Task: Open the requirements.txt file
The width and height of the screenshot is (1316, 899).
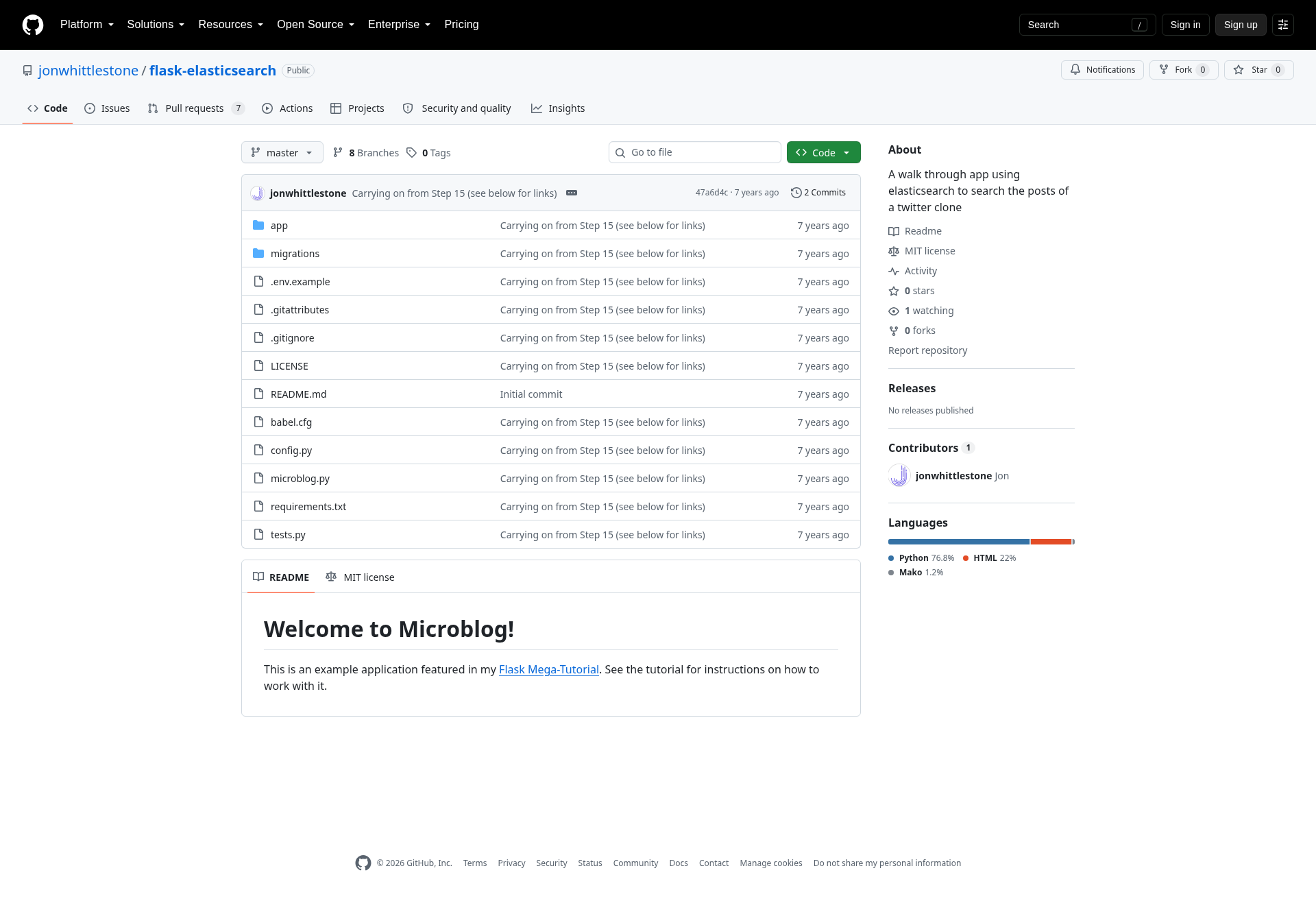Action: pos(308,507)
